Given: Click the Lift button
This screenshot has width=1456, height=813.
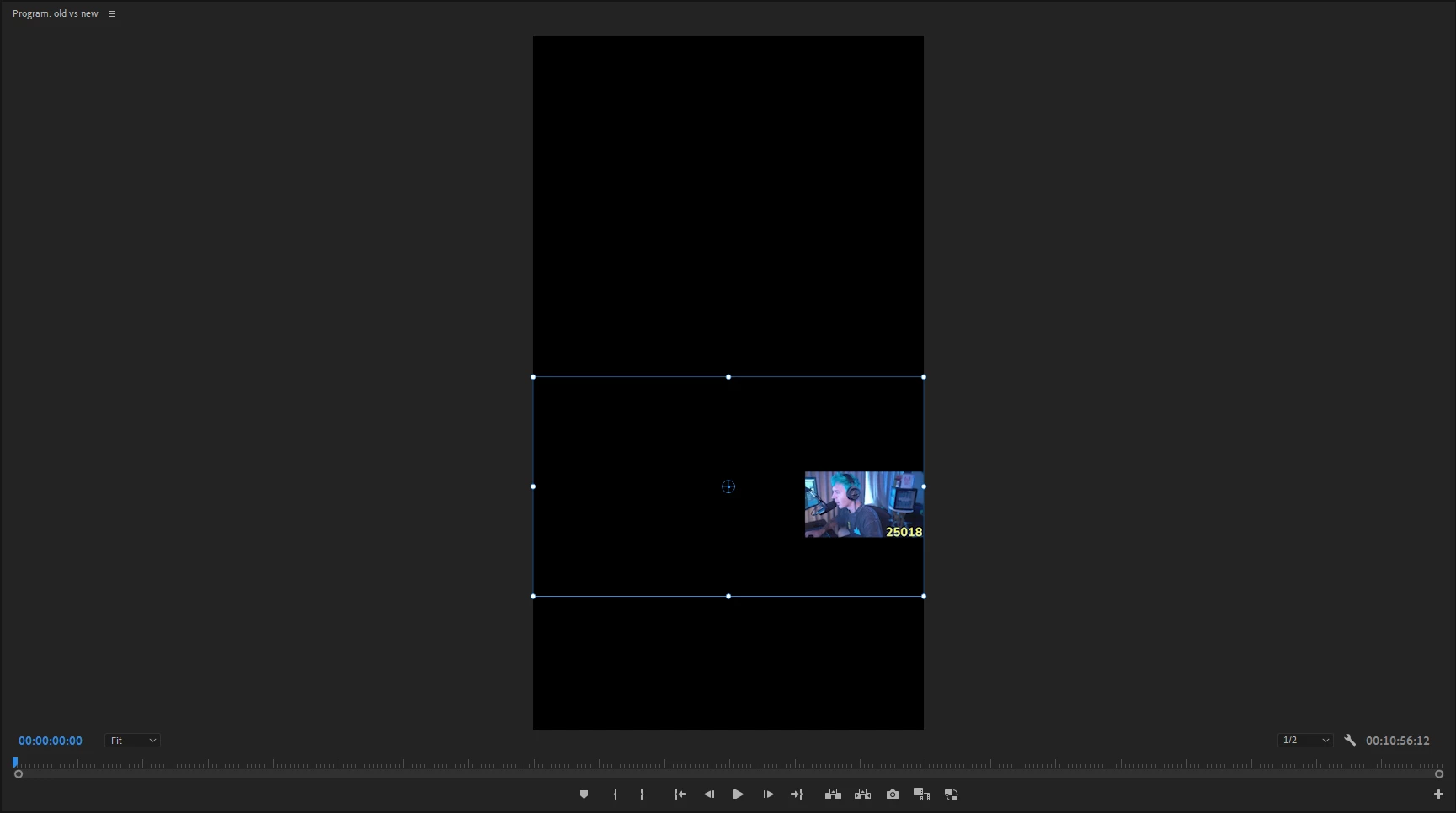Looking at the screenshot, I should click(833, 794).
